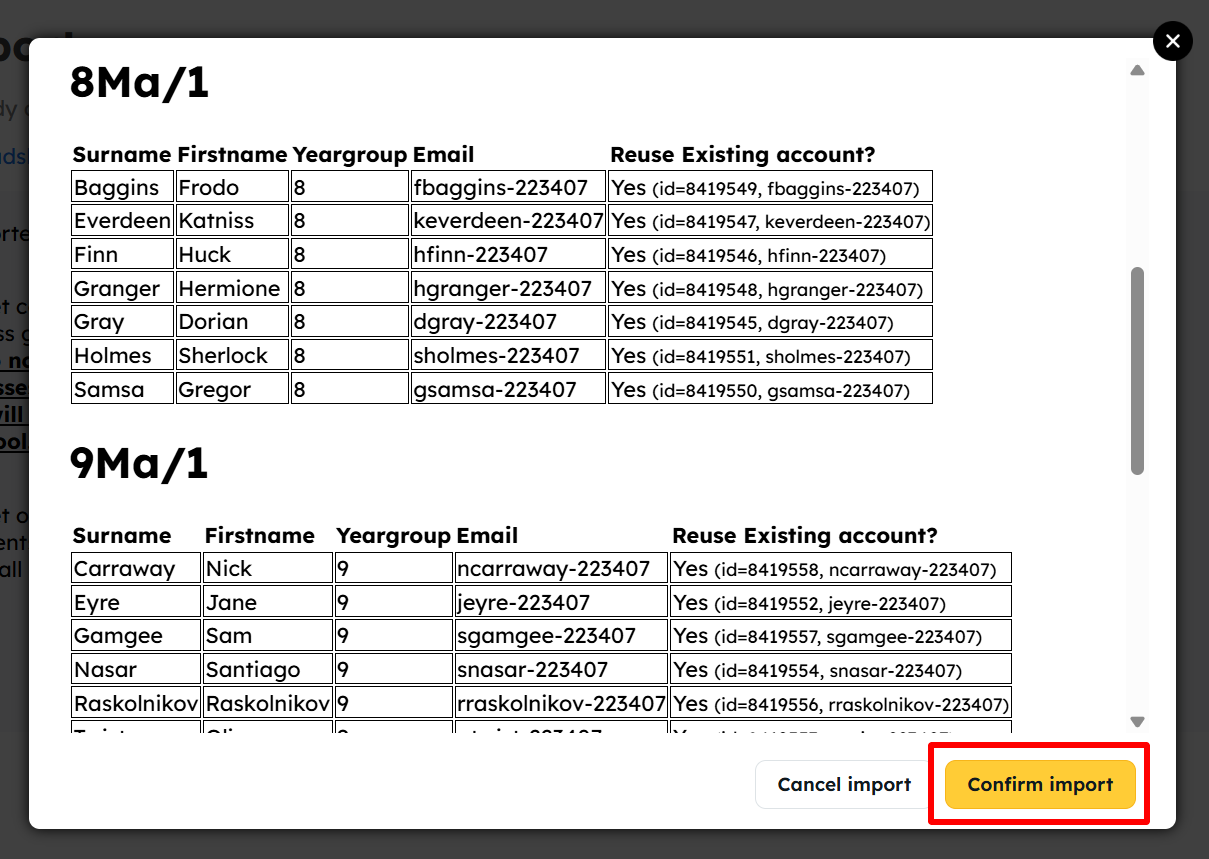Image resolution: width=1209 pixels, height=859 pixels.
Task: Click the Dorian firstname cell
Action: [x=233, y=321]
